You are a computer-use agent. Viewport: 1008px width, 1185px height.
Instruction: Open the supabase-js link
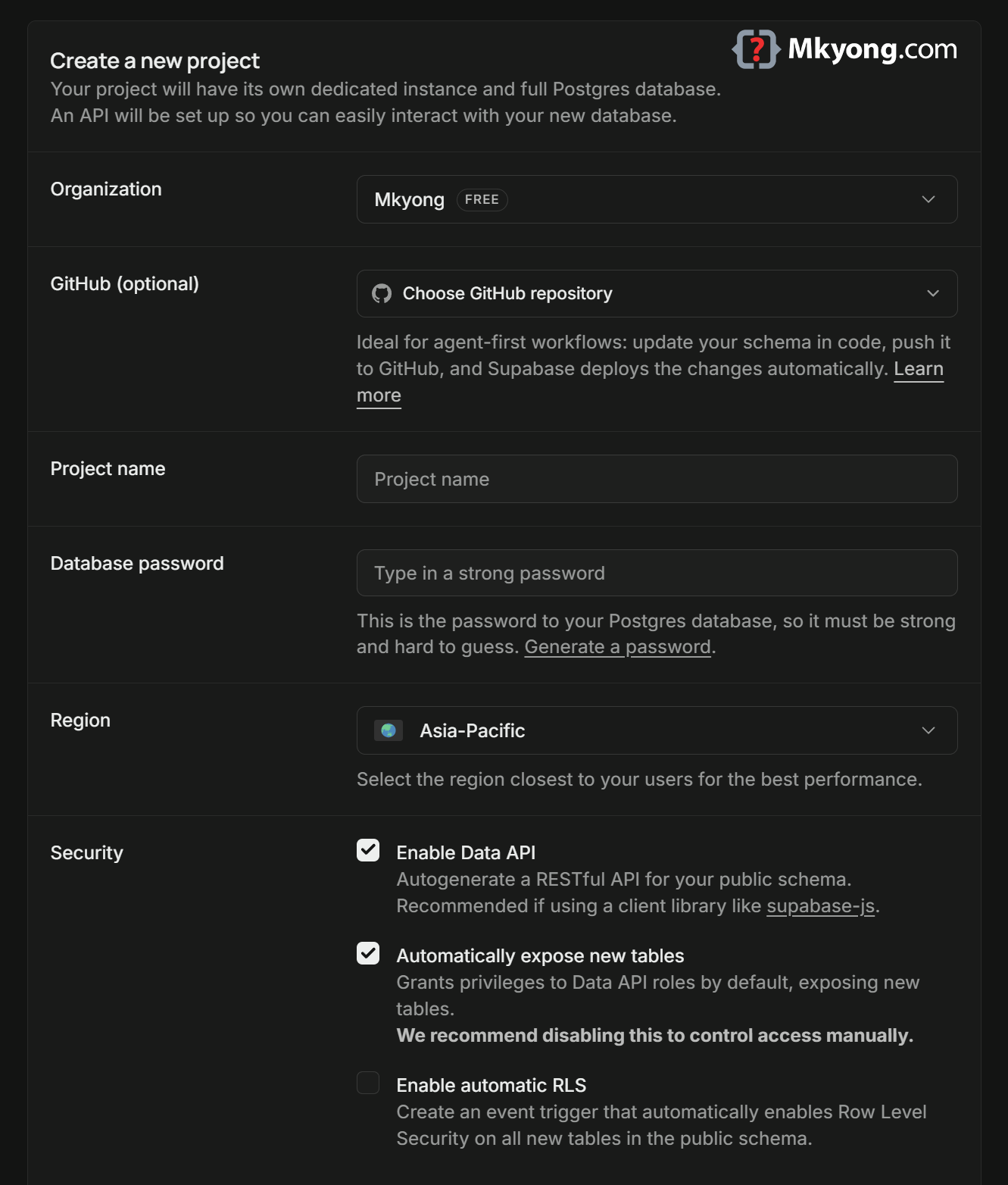[x=821, y=906]
